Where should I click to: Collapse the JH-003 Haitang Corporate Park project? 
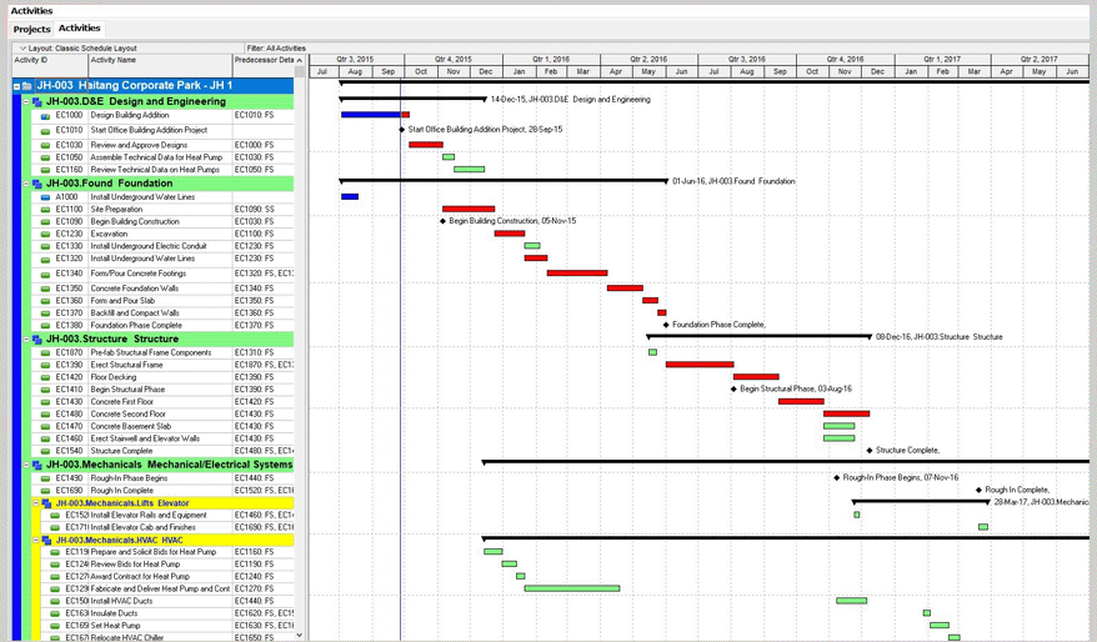click(x=17, y=86)
